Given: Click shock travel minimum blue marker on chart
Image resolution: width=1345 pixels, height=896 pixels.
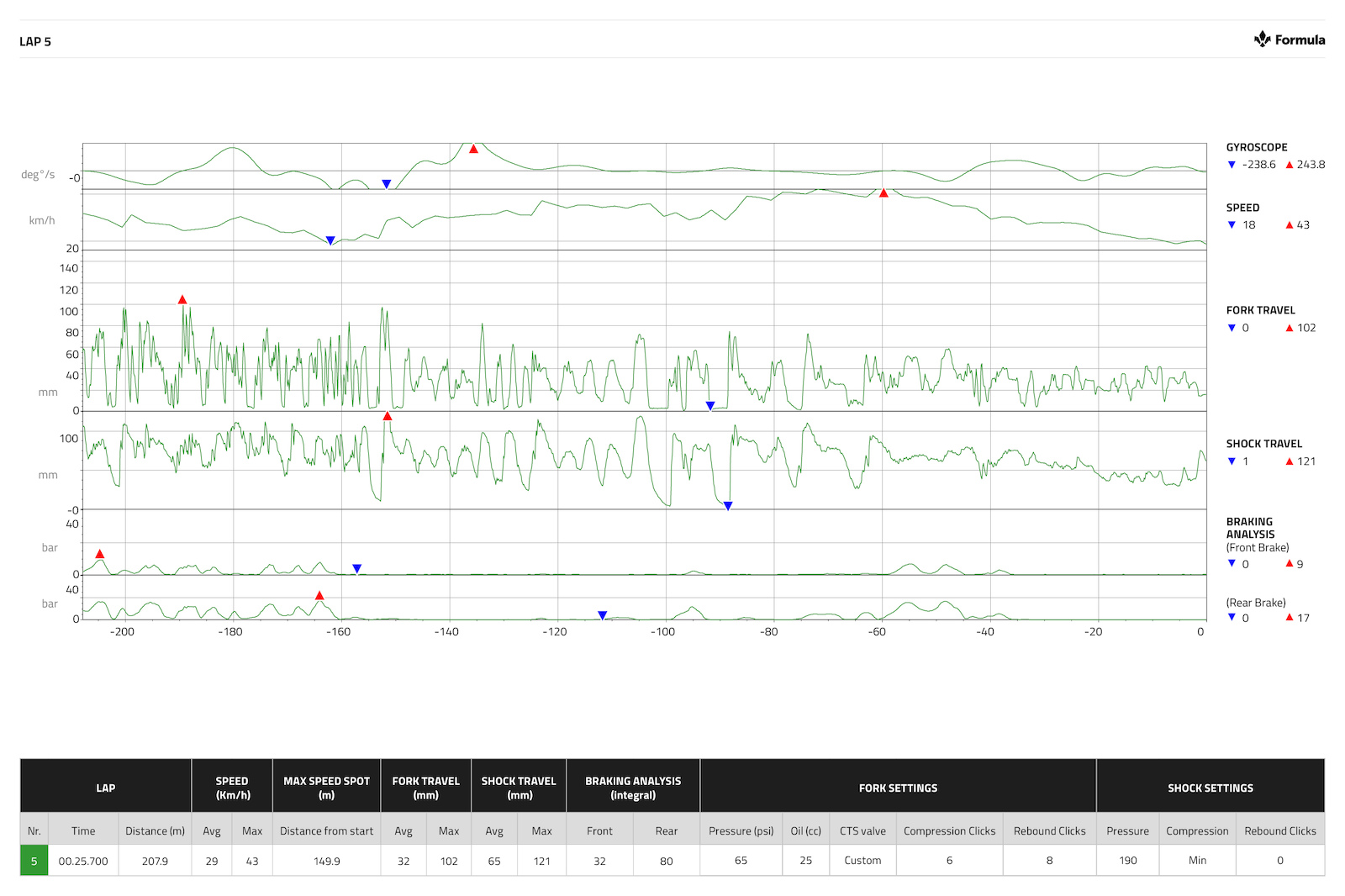Looking at the screenshot, I should (x=728, y=506).
